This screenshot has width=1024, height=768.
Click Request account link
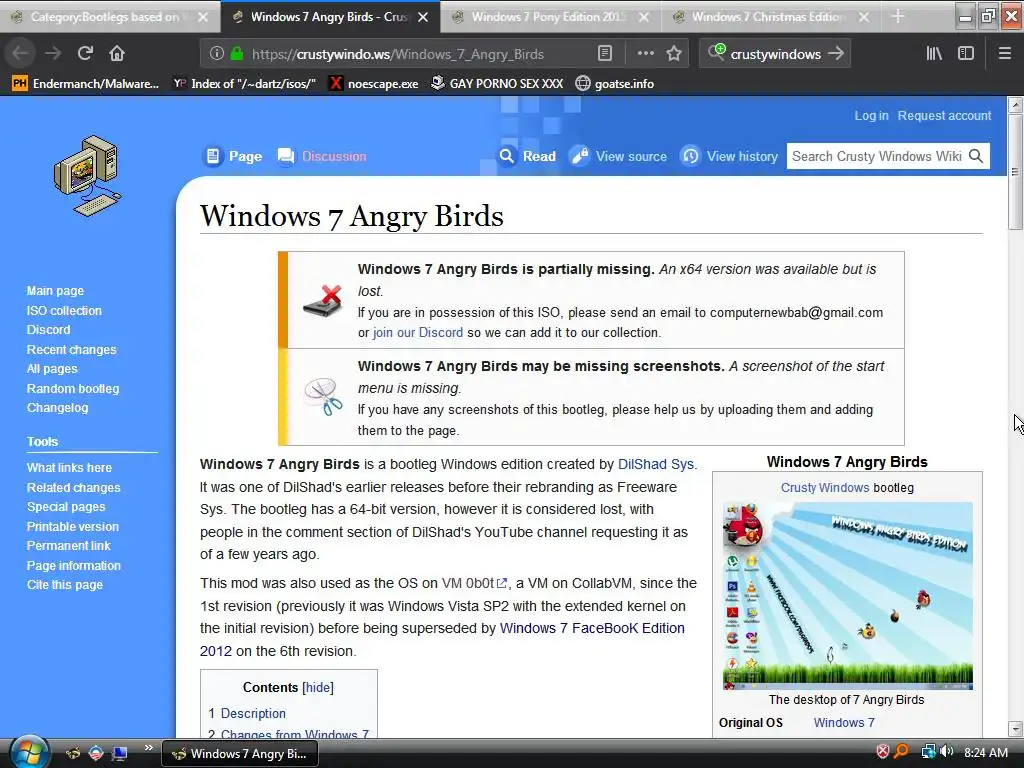tap(944, 116)
